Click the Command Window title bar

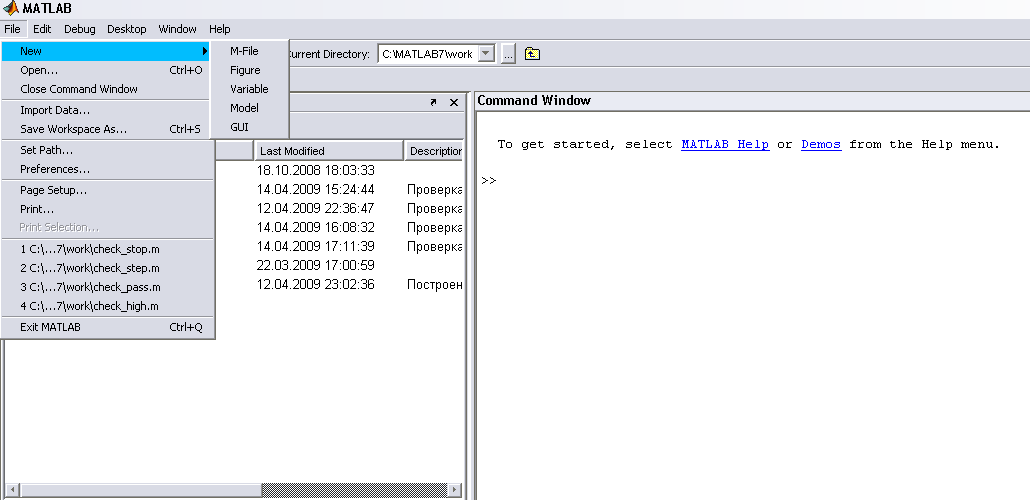coord(751,101)
